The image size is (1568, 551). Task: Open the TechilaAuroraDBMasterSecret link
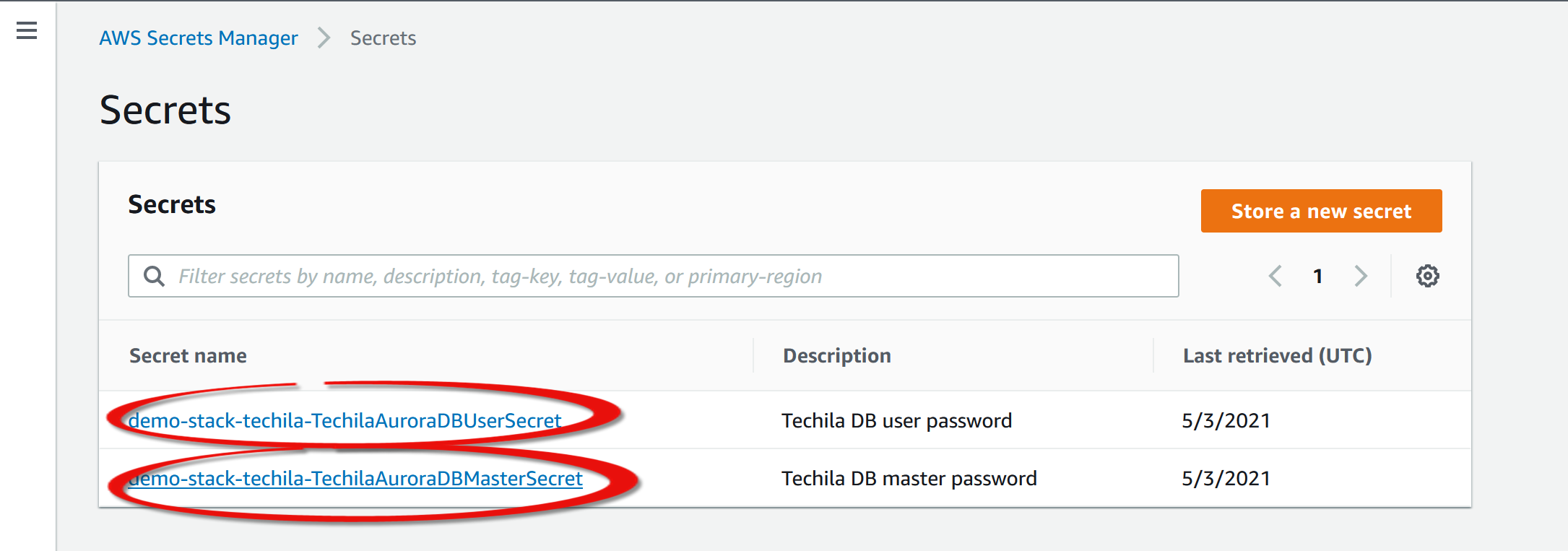pyautogui.click(x=355, y=478)
